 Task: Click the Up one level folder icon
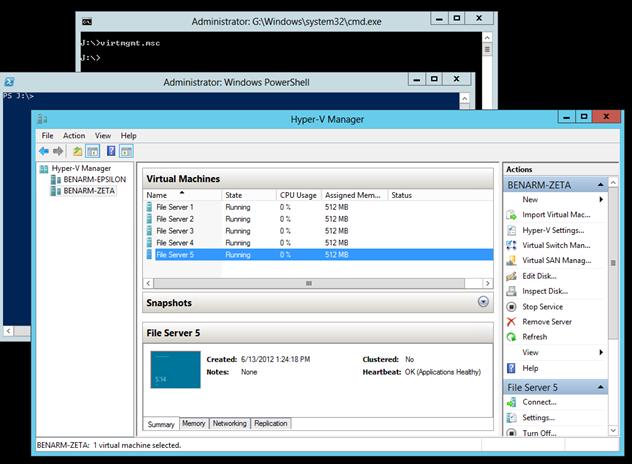coord(77,152)
